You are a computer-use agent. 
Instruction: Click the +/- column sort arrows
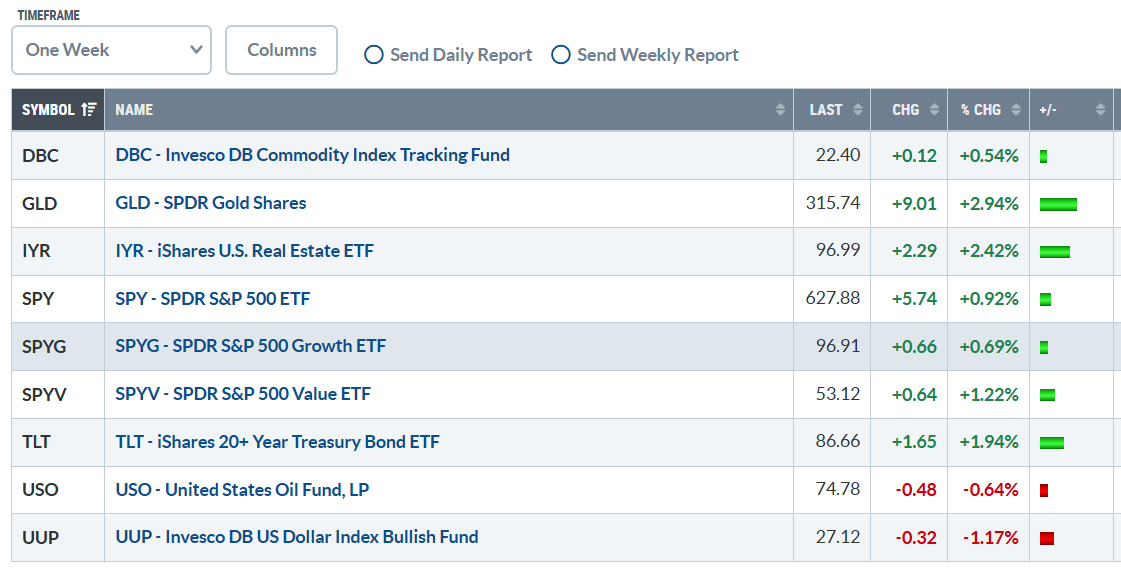coord(1100,109)
